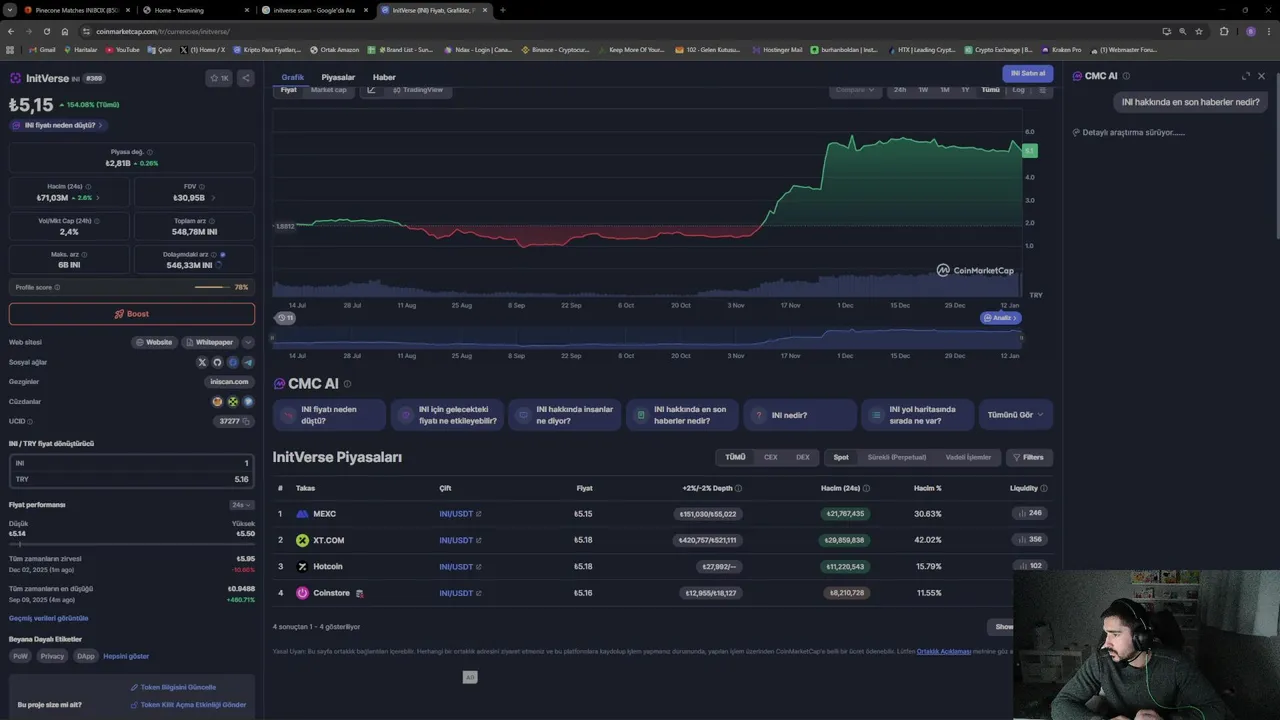Click the first wallet icon under Cüzdanlar
Image resolution: width=1280 pixels, height=720 pixels.
[217, 402]
